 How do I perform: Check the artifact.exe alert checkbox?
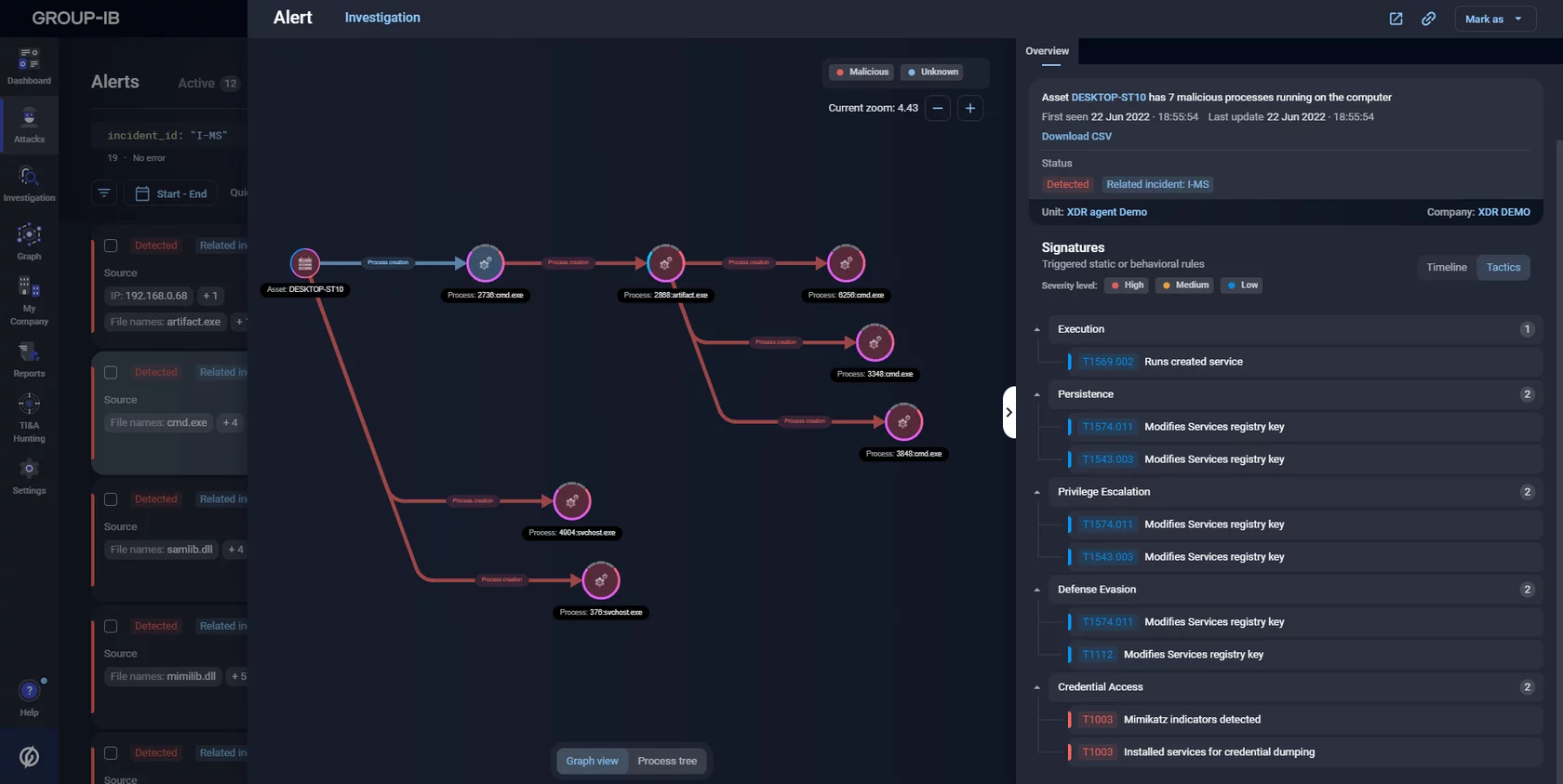[111, 246]
